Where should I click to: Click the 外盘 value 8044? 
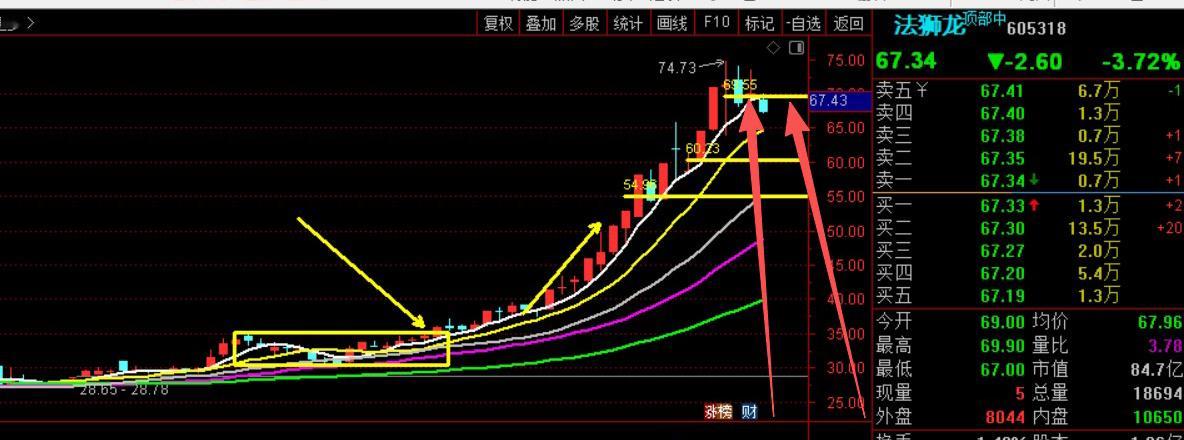pos(1004,417)
